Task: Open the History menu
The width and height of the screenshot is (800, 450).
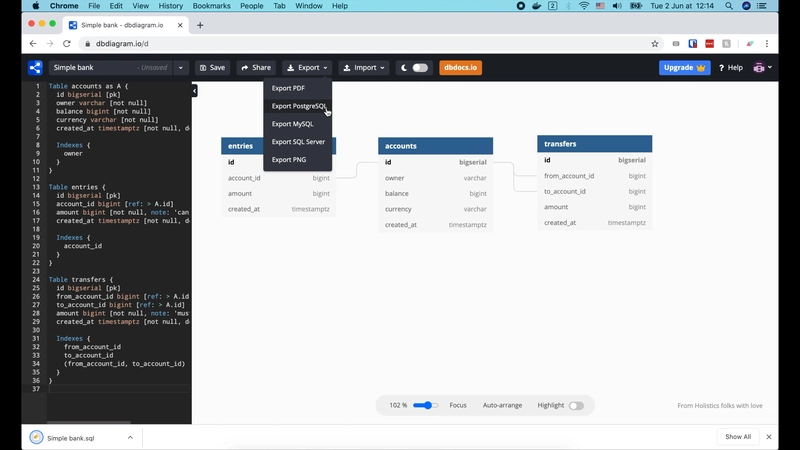Action: [170, 6]
